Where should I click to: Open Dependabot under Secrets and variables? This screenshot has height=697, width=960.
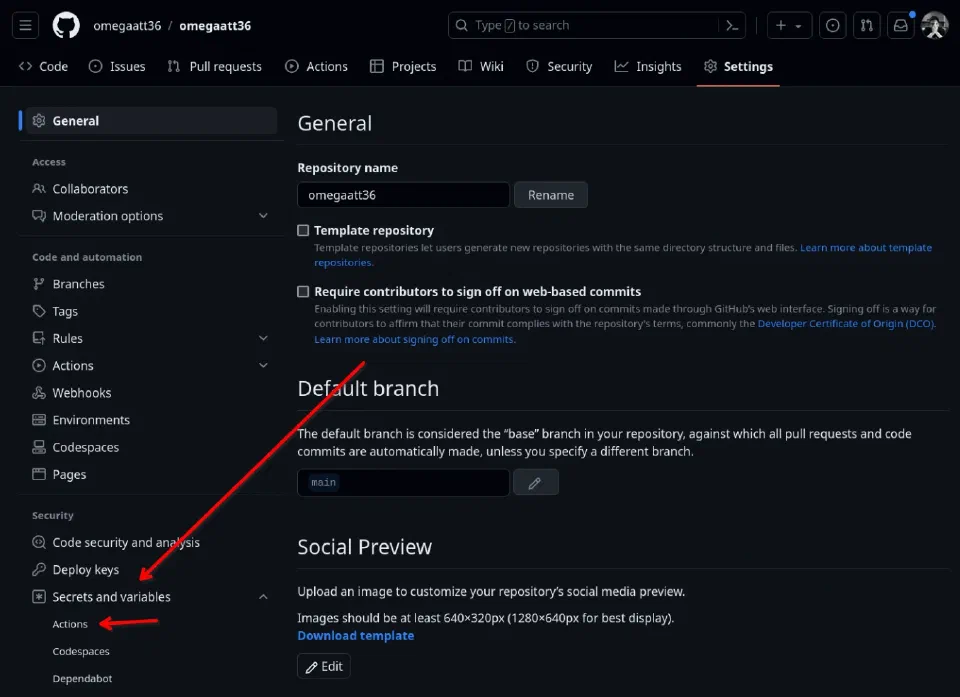click(82, 678)
